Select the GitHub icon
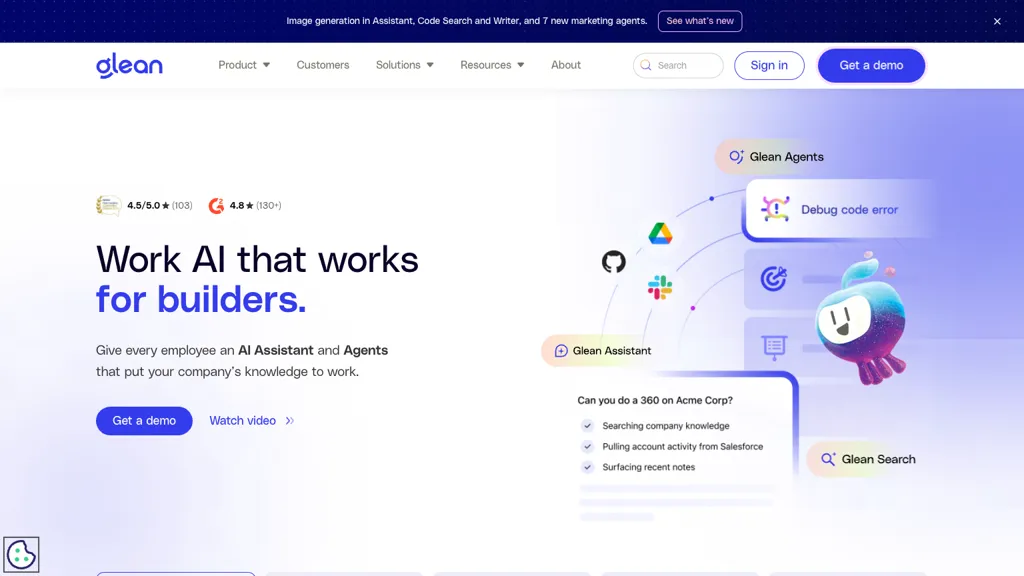This screenshot has width=1024, height=576. (x=614, y=262)
